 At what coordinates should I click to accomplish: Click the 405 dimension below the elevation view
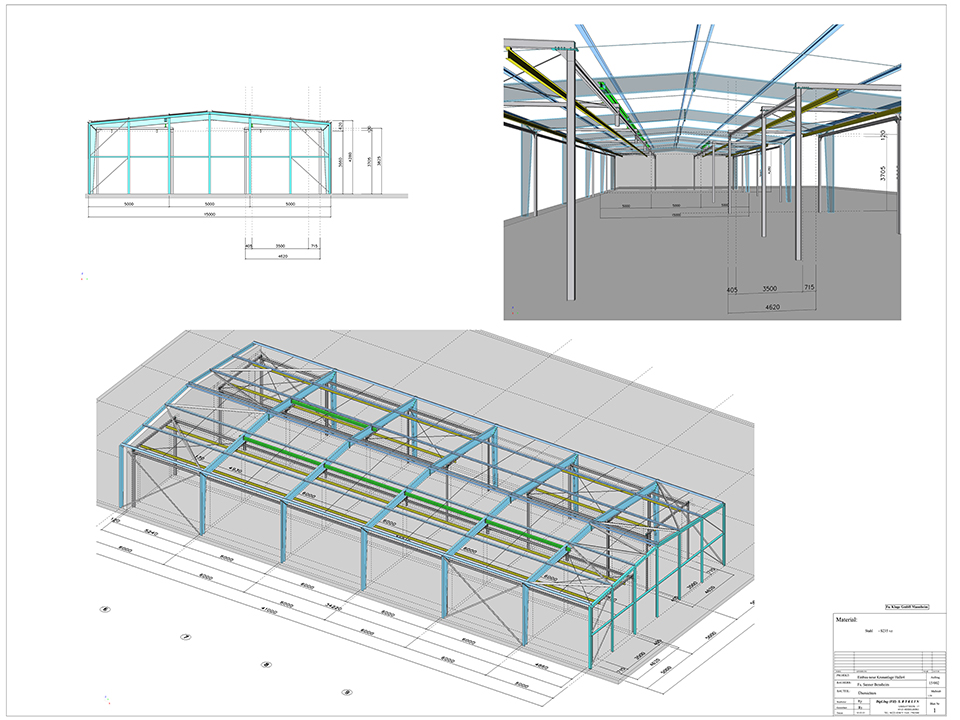pos(248,244)
